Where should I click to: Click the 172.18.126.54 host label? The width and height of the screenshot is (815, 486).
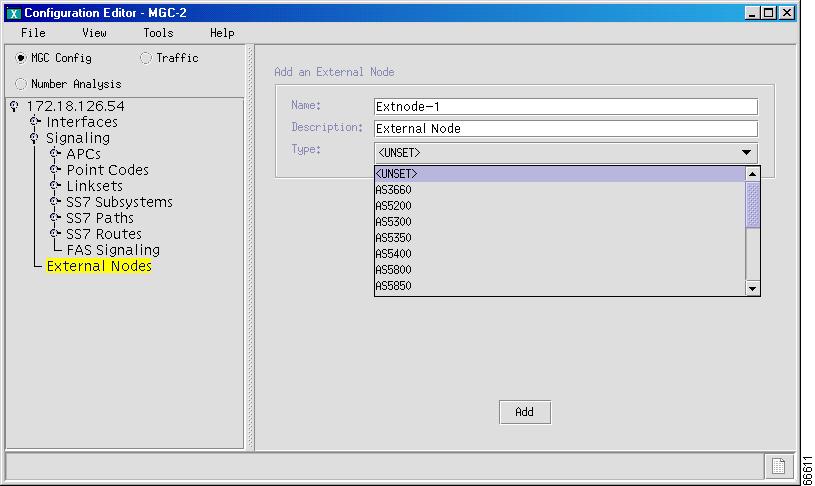(75, 107)
